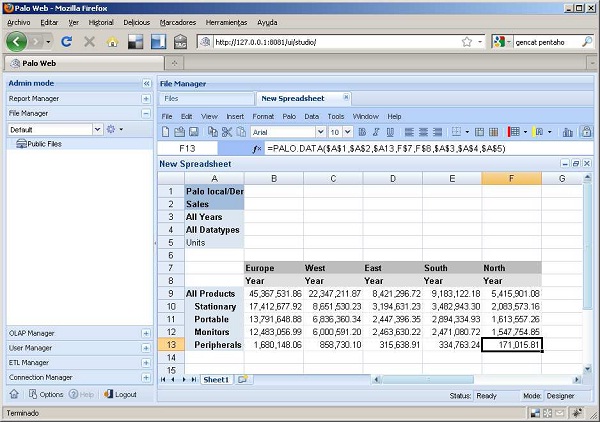Click the Firefox home icon
This screenshot has height=422, width=600.
tap(112, 42)
